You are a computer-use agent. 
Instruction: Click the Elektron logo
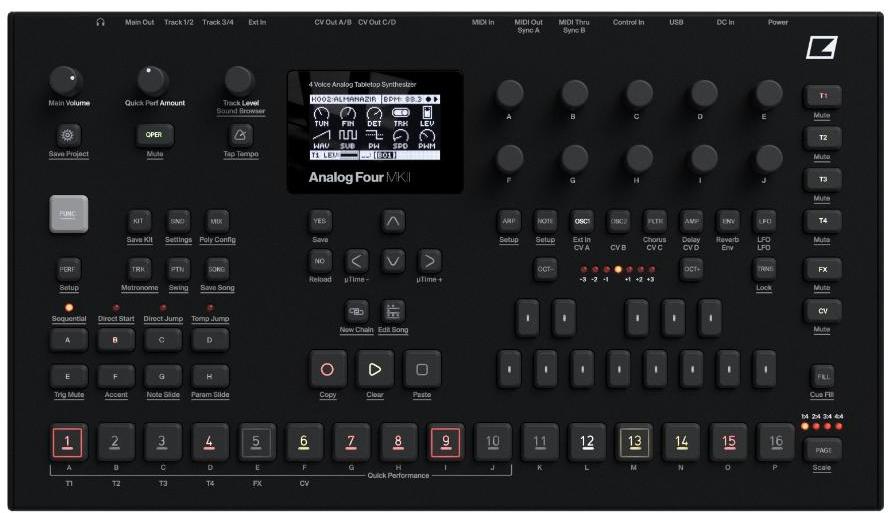tap(822, 48)
